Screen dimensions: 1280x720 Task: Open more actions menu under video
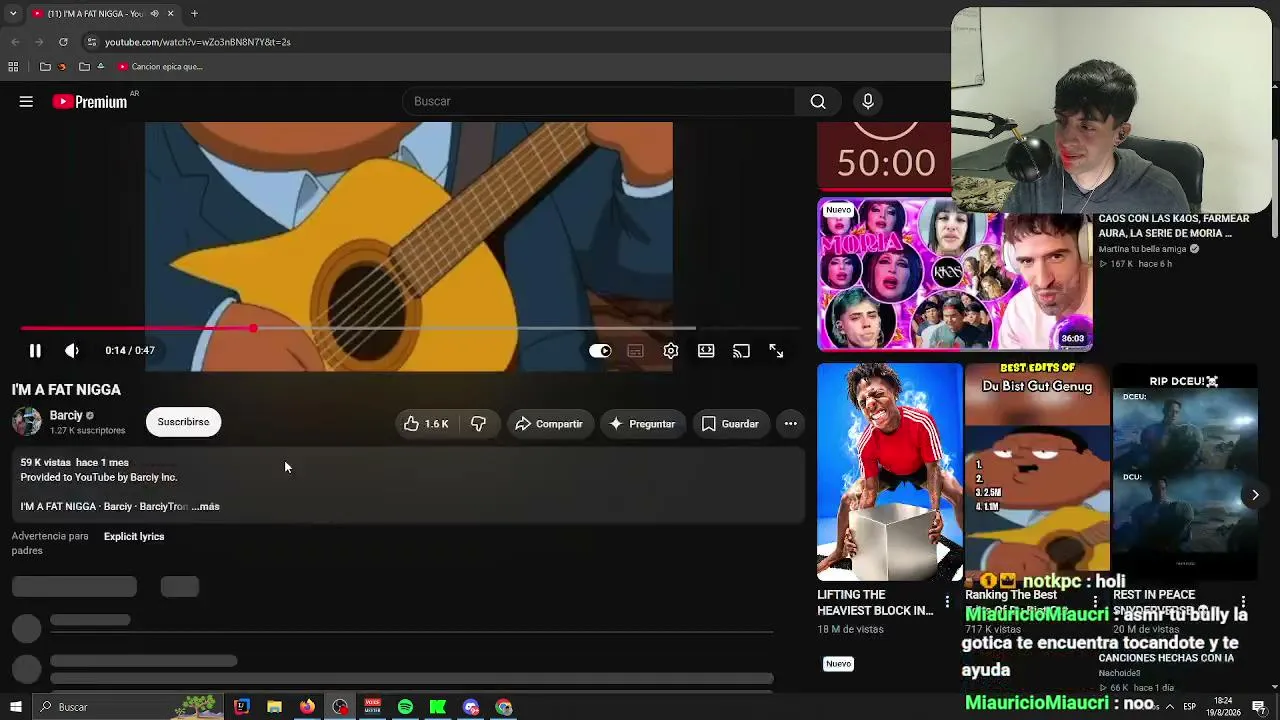point(790,424)
